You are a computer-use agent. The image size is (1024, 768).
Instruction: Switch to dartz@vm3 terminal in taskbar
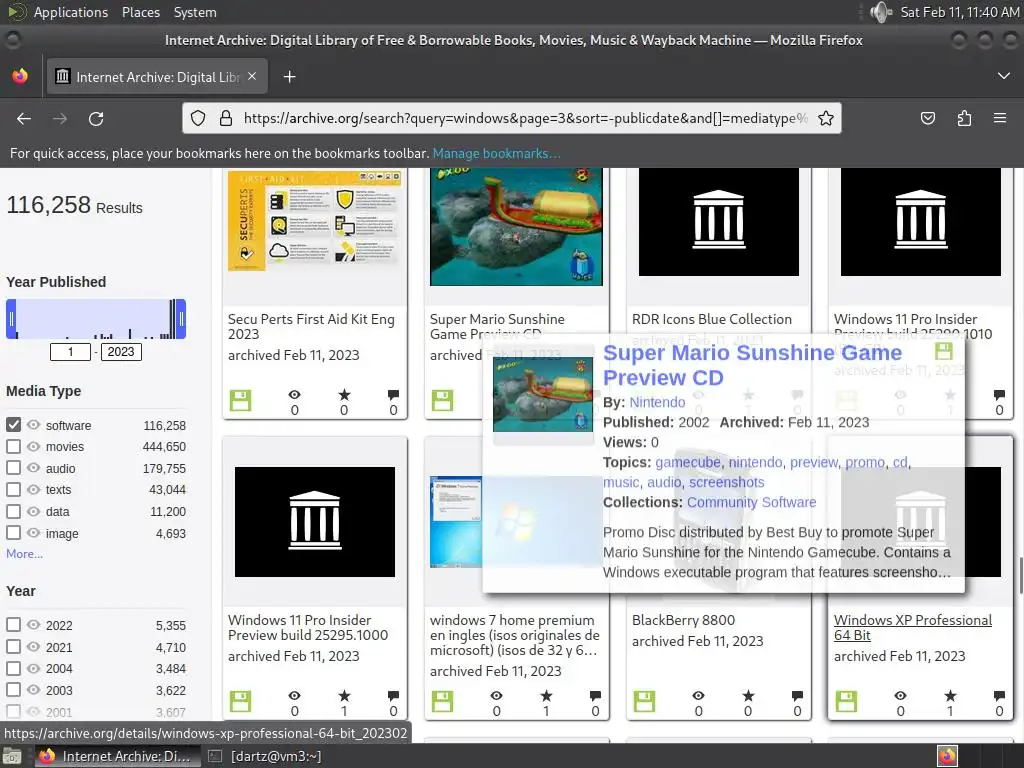click(264, 756)
